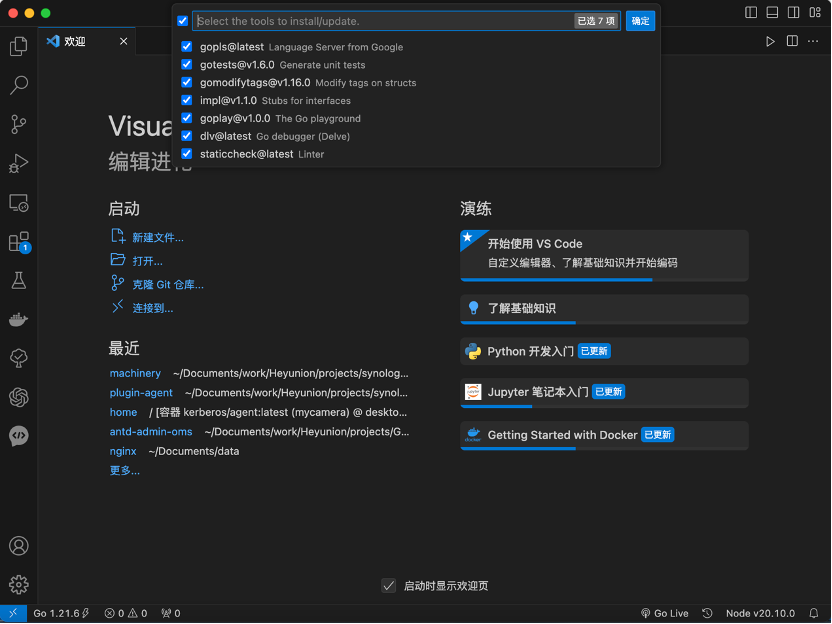The height and width of the screenshot is (624, 832).
Task: Open the tree-shaped activity bar icon
Action: click(19, 359)
